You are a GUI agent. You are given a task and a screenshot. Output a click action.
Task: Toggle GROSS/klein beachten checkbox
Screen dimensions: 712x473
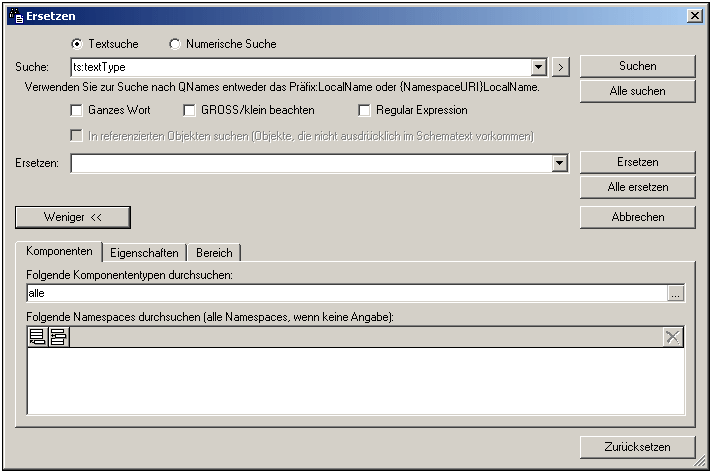(189, 110)
